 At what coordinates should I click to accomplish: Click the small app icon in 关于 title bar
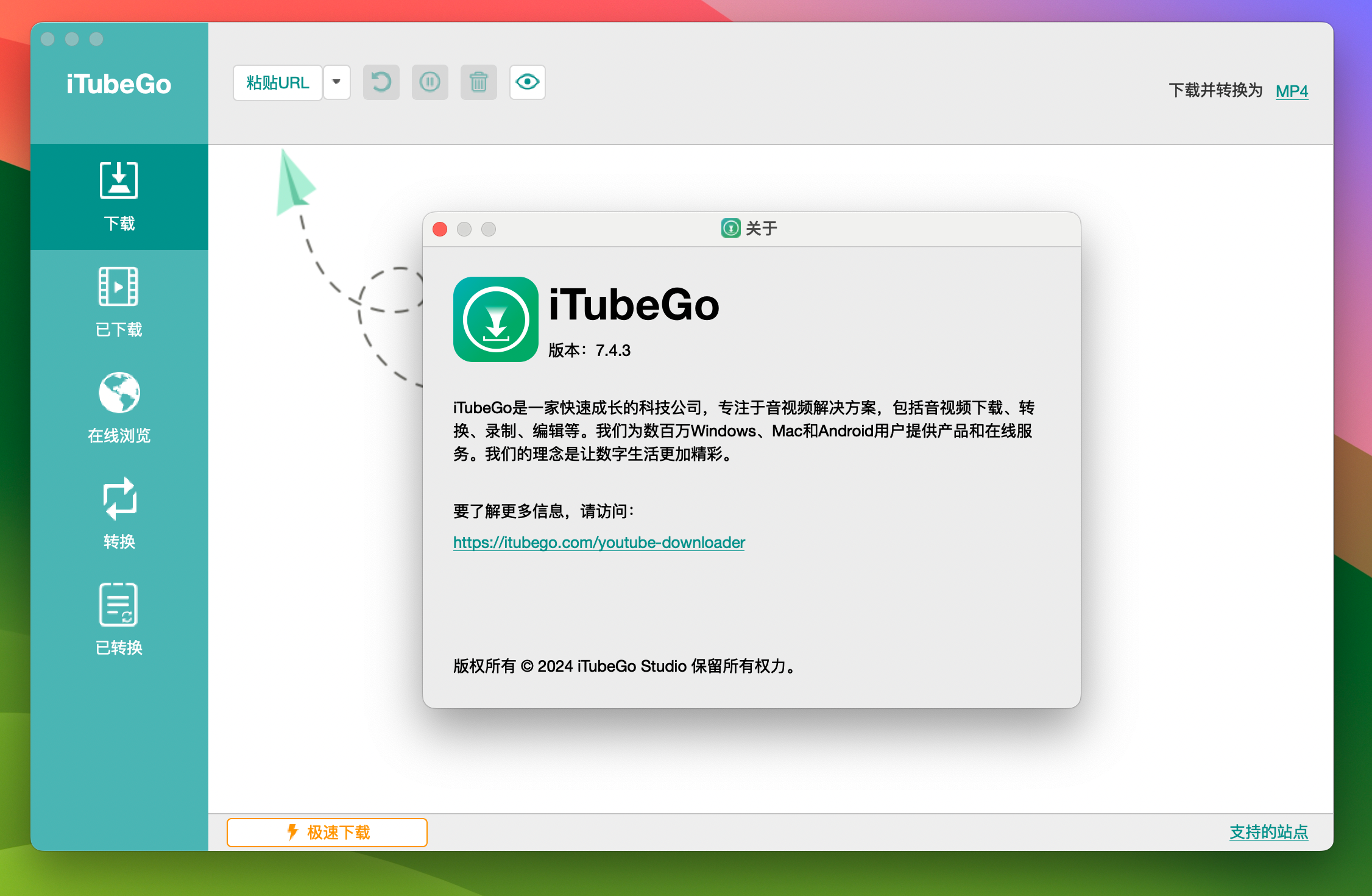(731, 229)
